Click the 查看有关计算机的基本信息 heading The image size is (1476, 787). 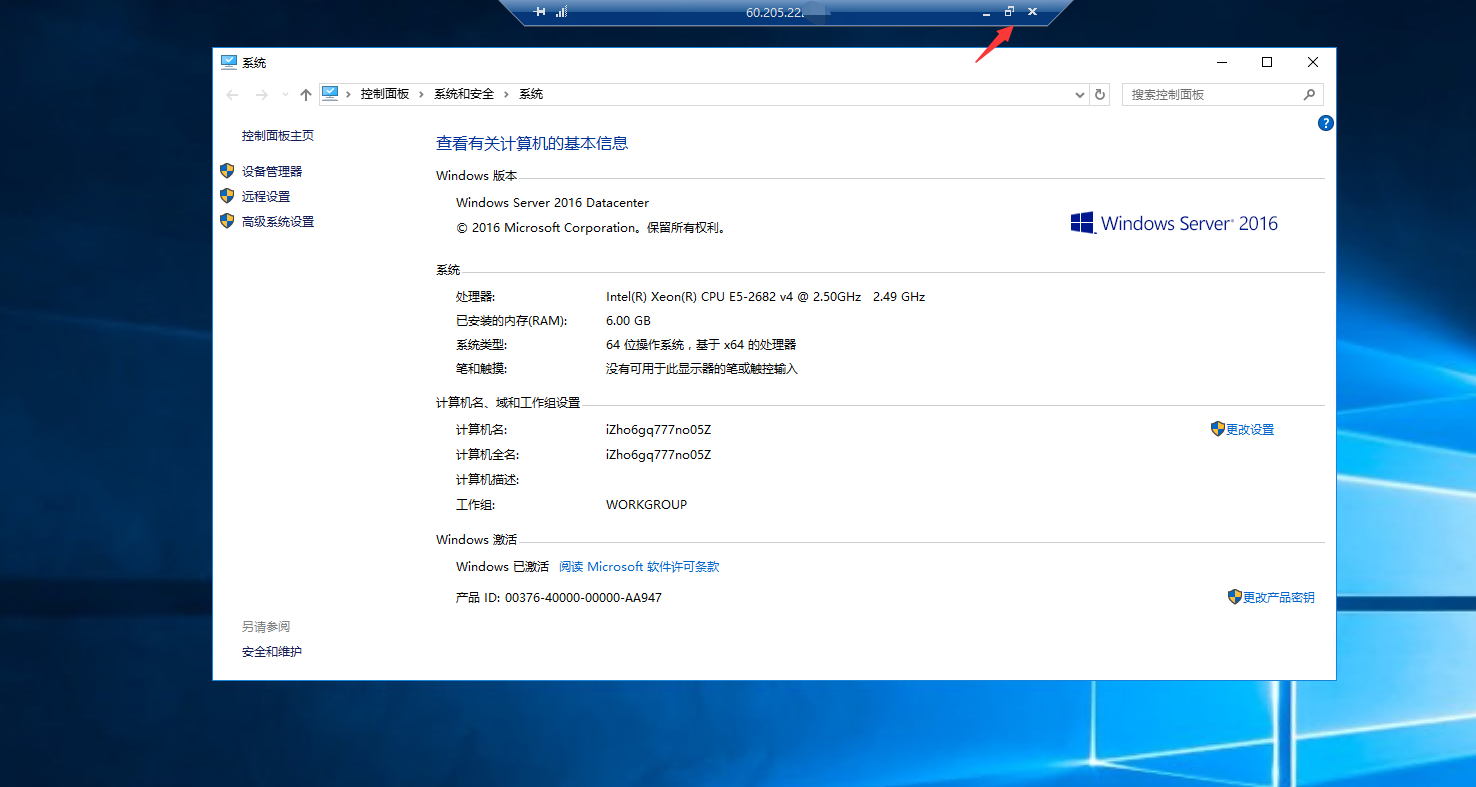click(532, 143)
